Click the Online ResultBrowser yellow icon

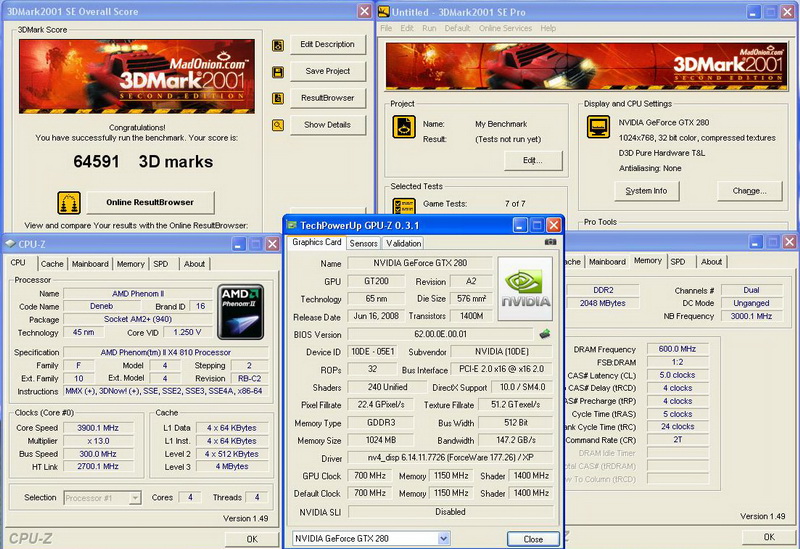click(69, 203)
